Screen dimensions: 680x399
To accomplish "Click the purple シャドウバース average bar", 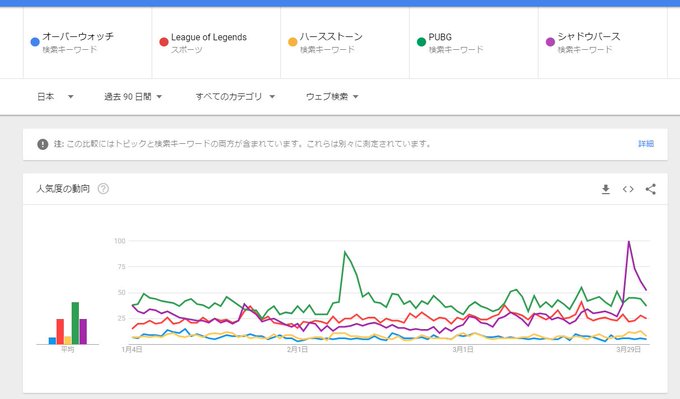I will pyautogui.click(x=83, y=332).
